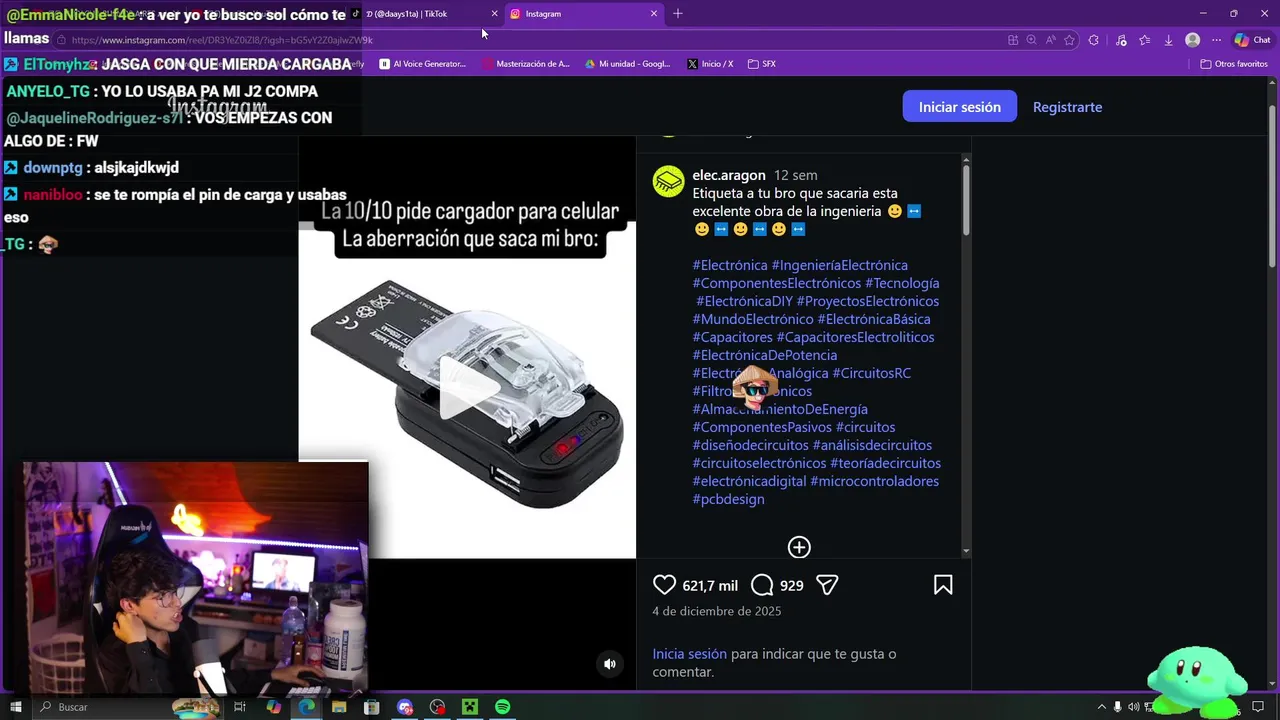The height and width of the screenshot is (720, 1280).
Task: Open the #Electrónica hashtag
Action: point(730,265)
